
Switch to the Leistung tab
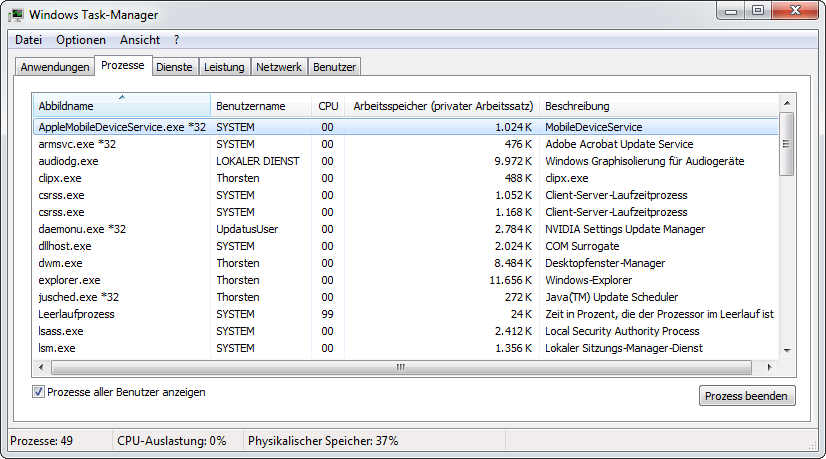coord(224,67)
